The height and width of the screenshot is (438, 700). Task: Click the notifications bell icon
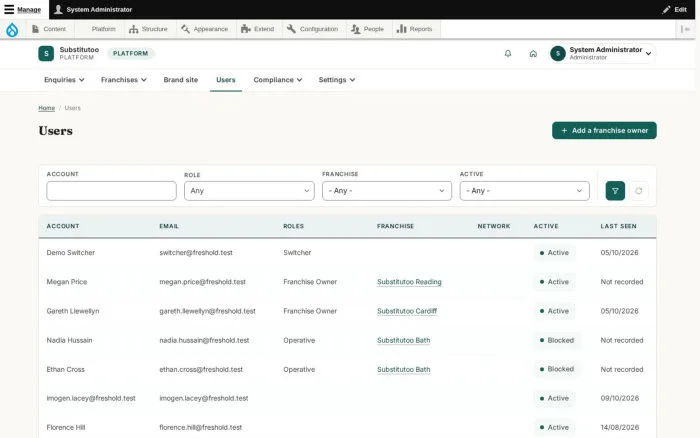[508, 54]
